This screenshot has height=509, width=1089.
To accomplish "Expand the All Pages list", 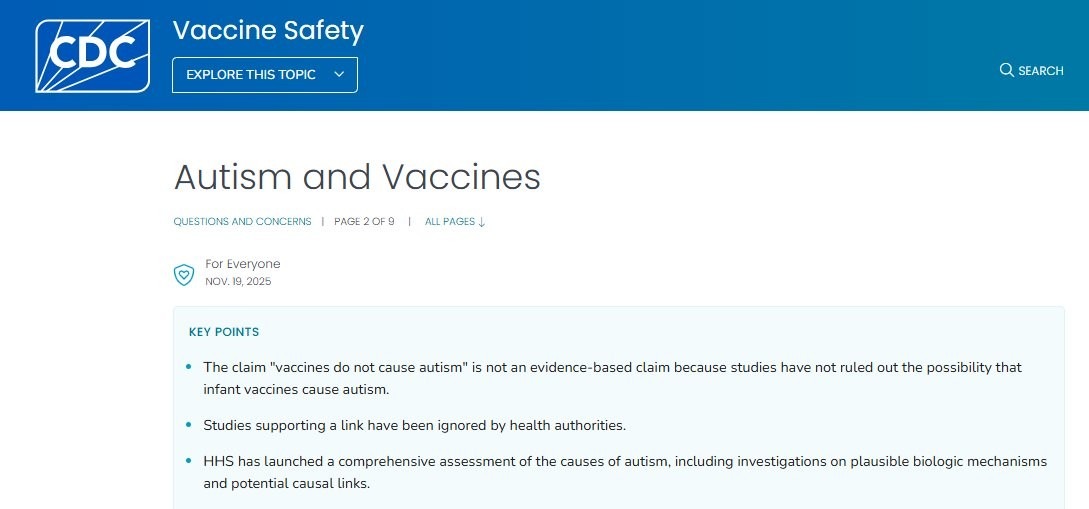I will (455, 222).
